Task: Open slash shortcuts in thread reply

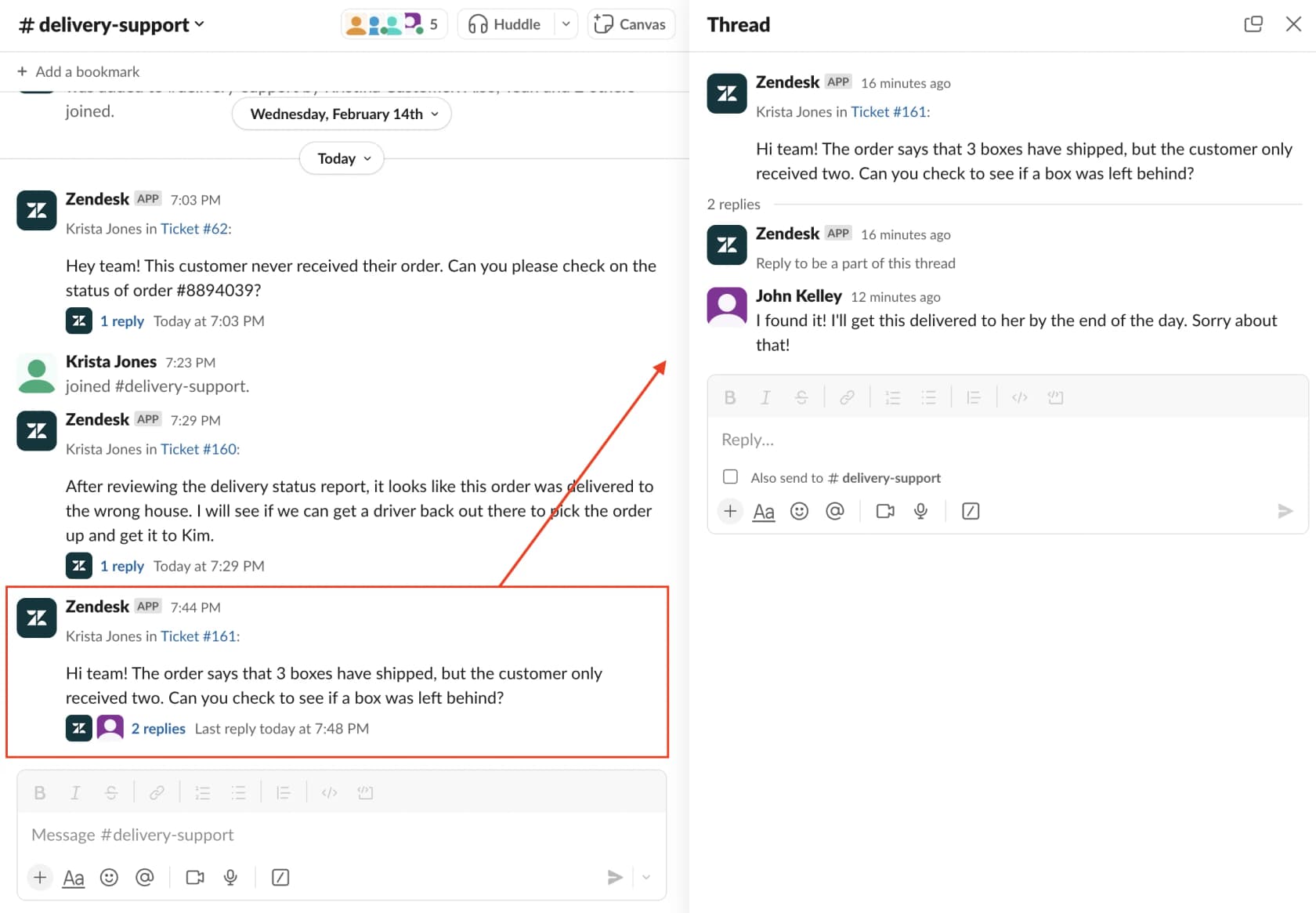Action: point(971,511)
